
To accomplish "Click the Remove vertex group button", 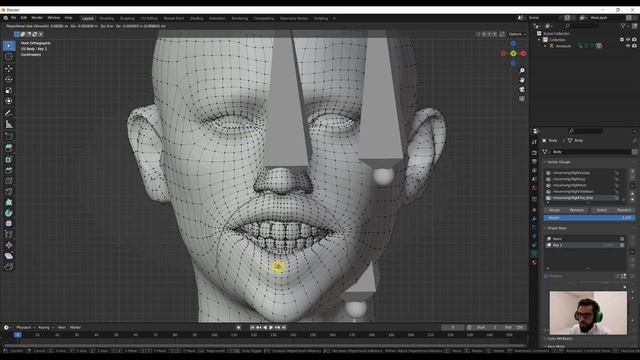I will coord(577,210).
